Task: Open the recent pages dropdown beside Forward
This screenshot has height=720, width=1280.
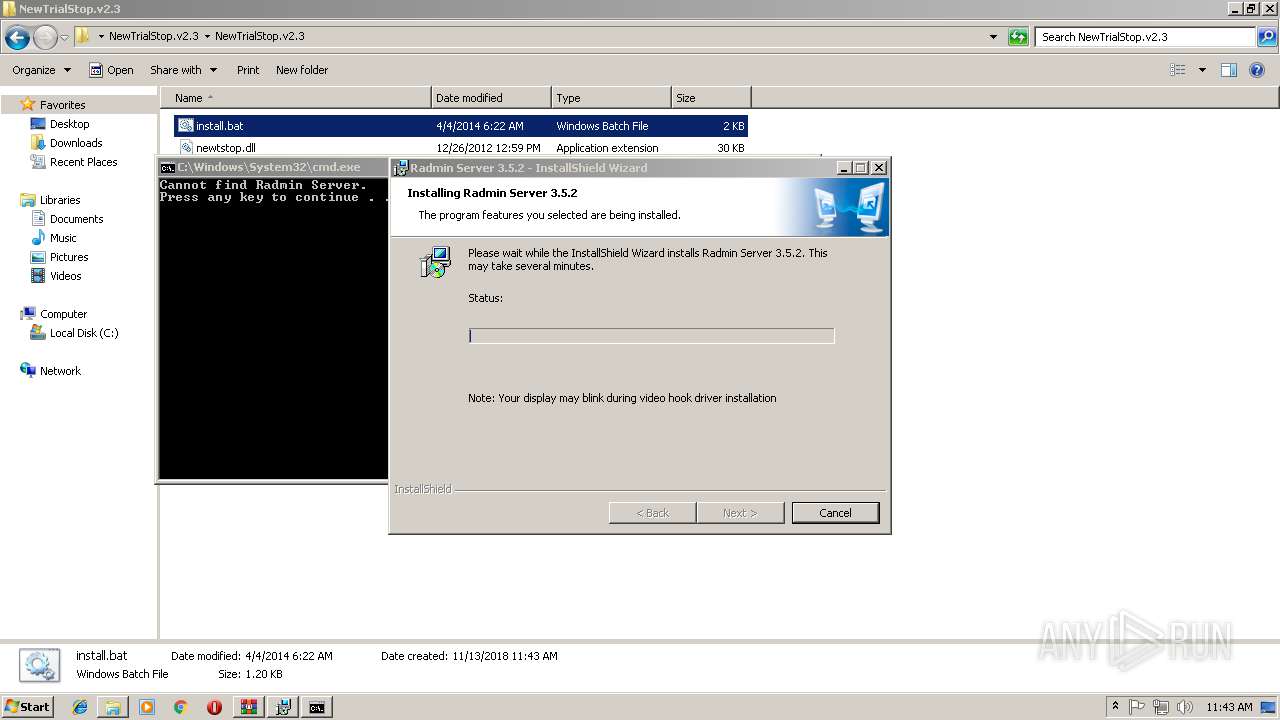Action: 64,38
